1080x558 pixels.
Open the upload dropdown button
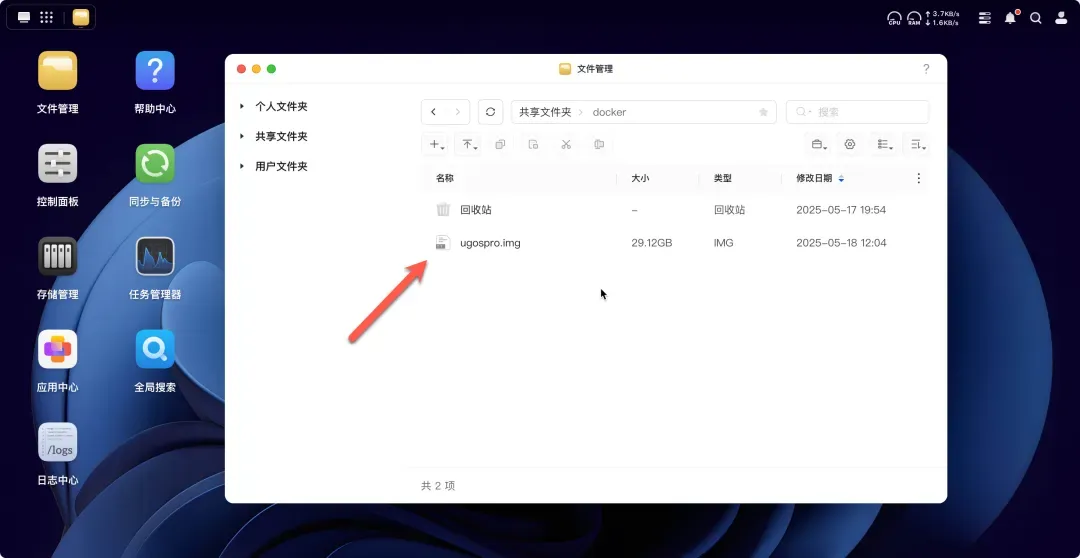(469, 144)
